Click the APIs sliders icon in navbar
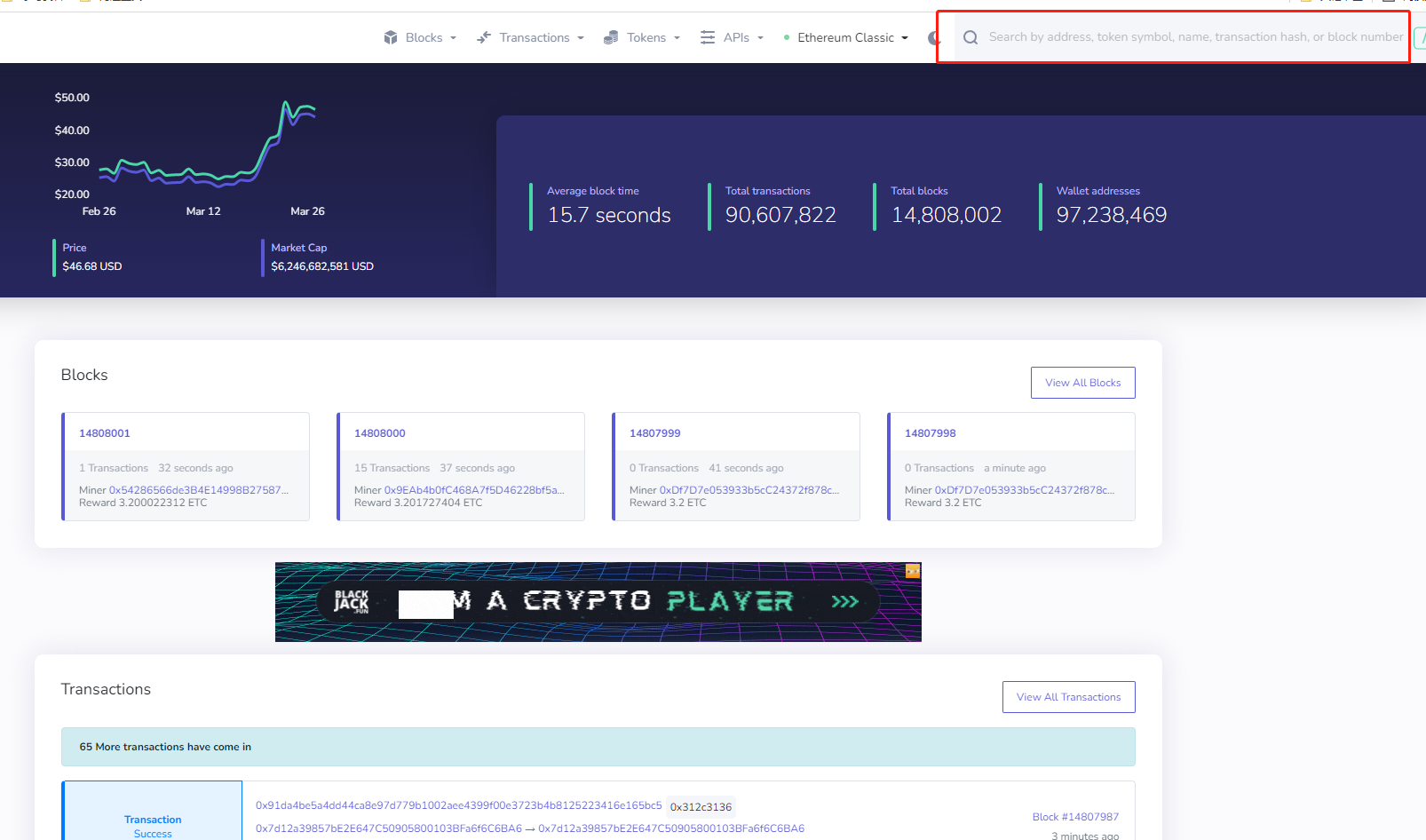Viewport: 1426px width, 840px height. 708,37
